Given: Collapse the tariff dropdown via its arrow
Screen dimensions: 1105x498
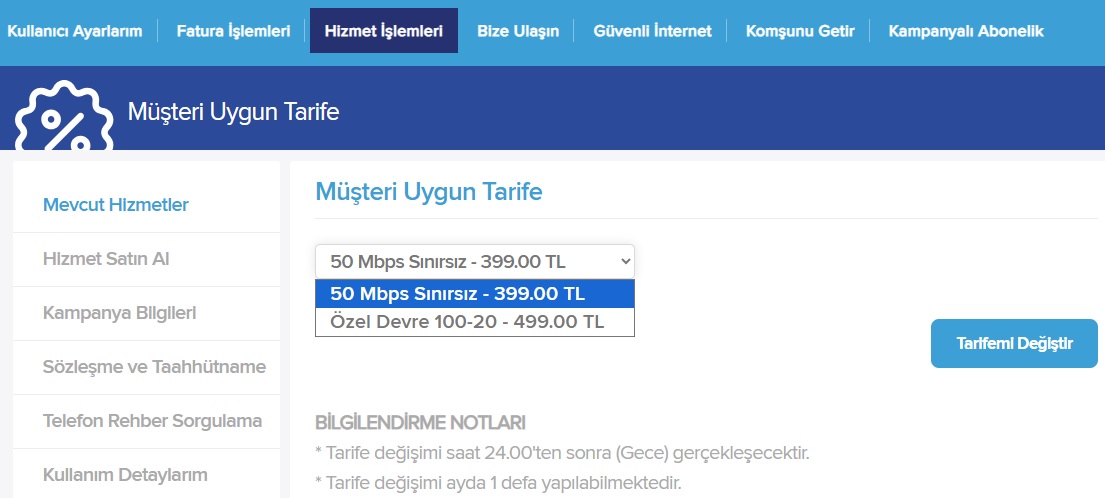Looking at the screenshot, I should (625, 261).
